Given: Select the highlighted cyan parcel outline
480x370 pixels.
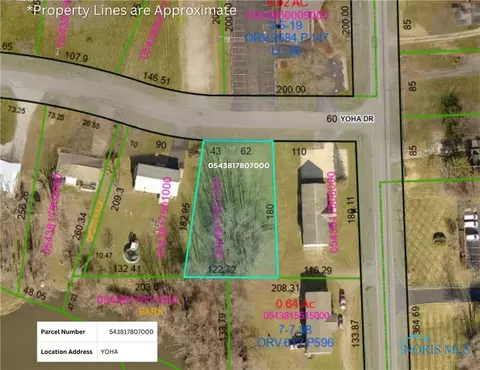Looking at the screenshot, I should tap(231, 209).
